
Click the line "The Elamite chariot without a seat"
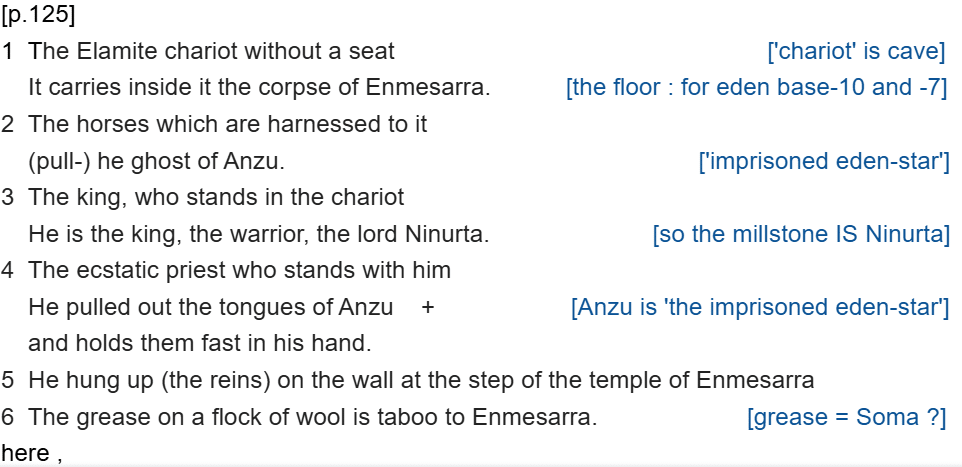coord(211,51)
